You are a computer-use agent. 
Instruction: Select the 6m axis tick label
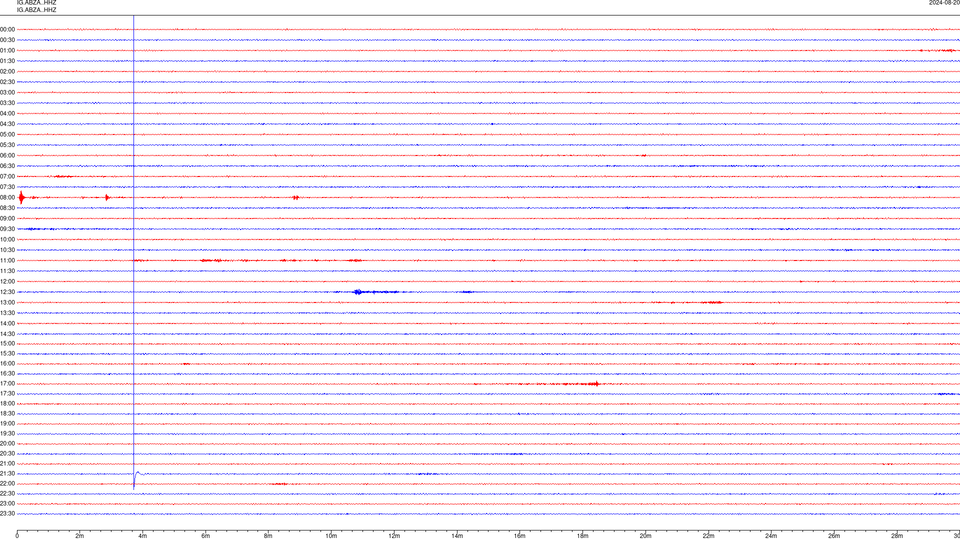tap(205, 536)
